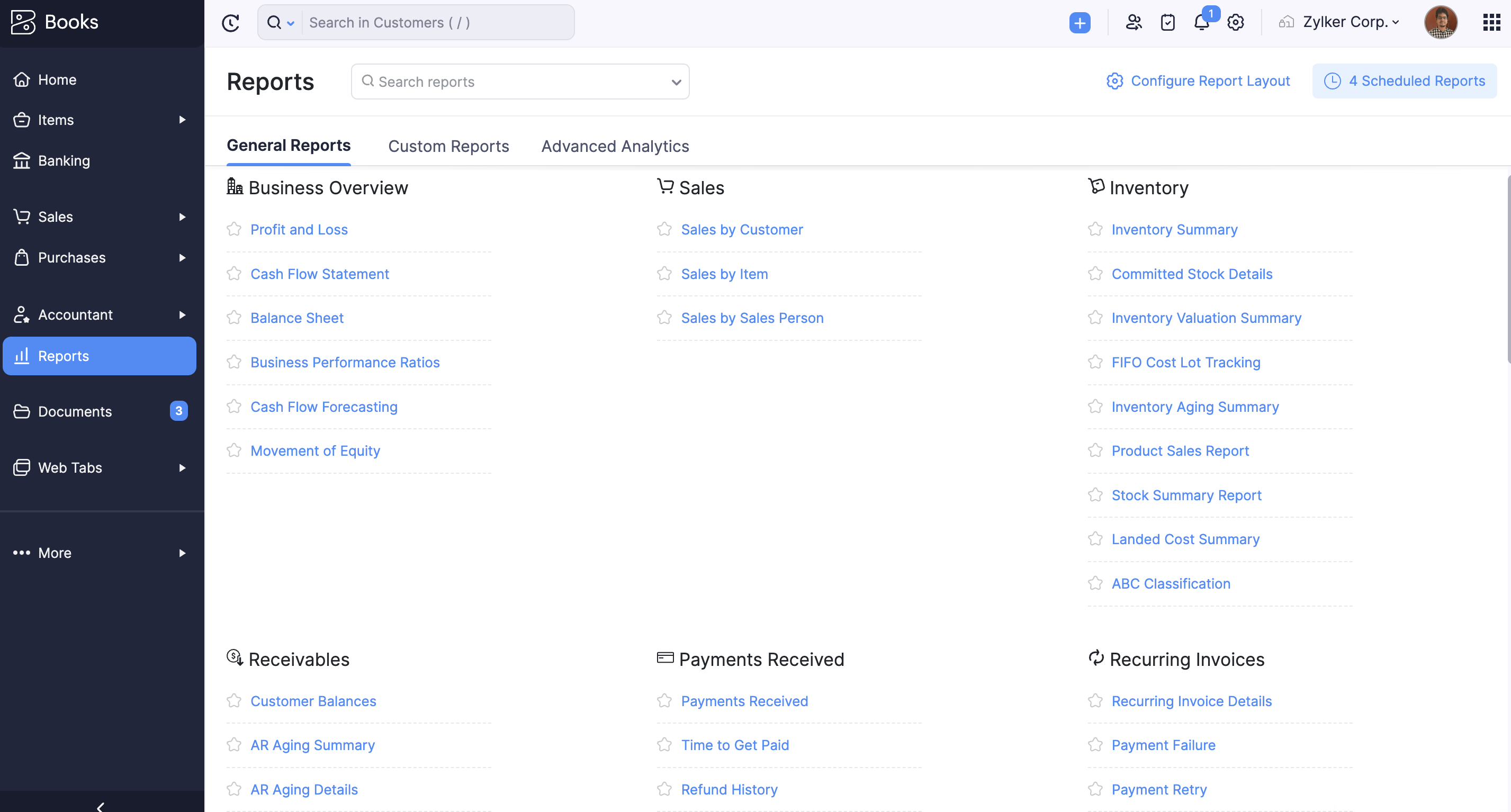Viewport: 1511px width, 812px height.
Task: Go to Home in sidebar
Action: pyautogui.click(x=57, y=80)
